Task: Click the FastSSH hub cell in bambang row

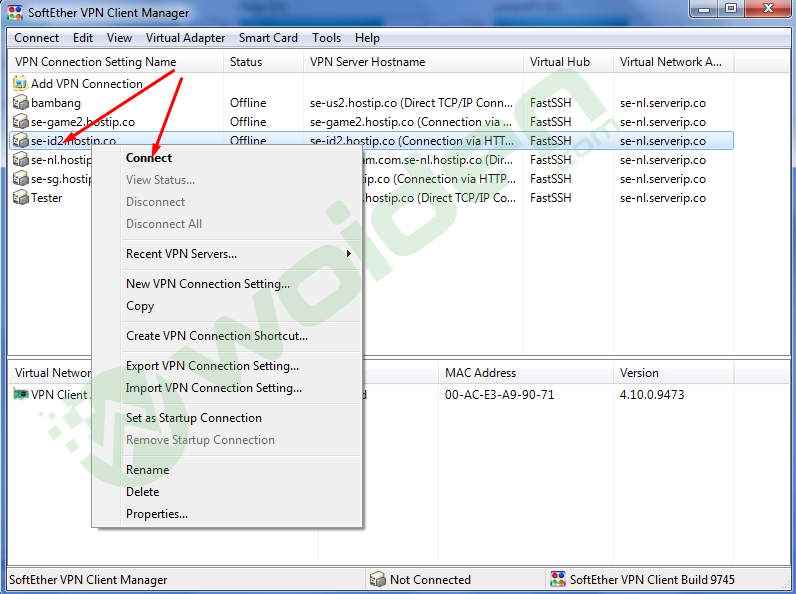Action: point(550,103)
